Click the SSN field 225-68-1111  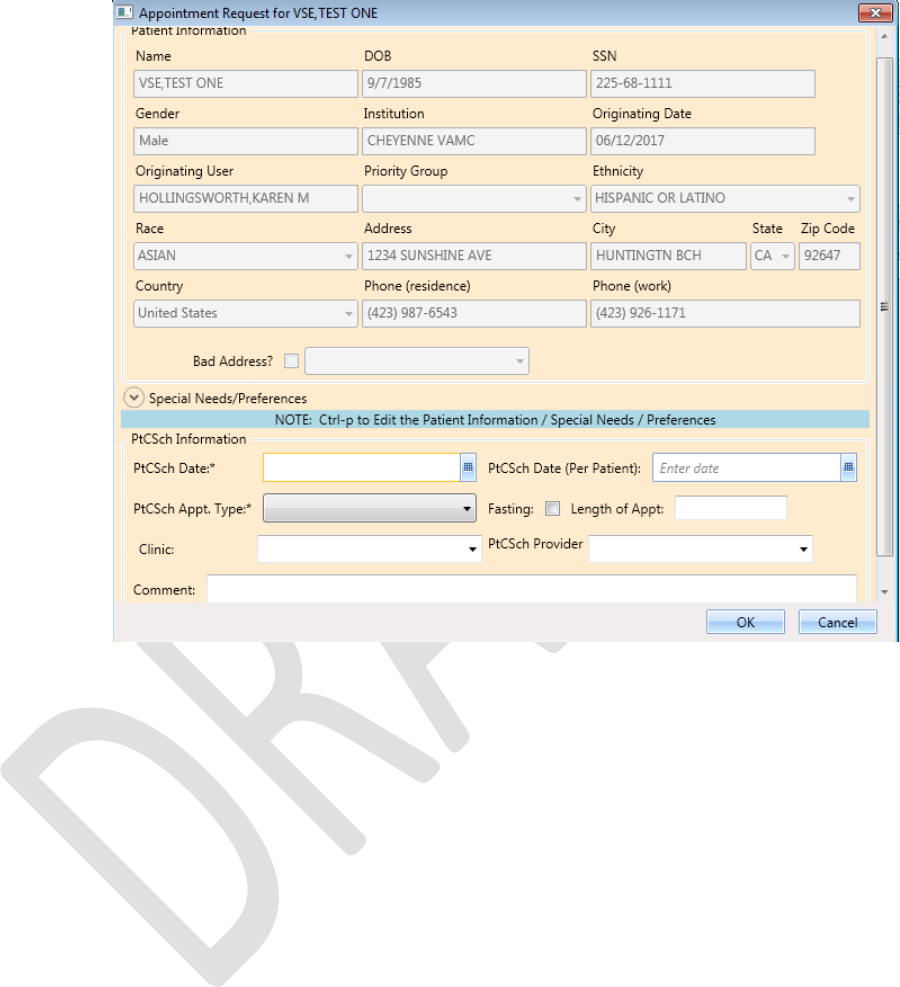coord(702,84)
